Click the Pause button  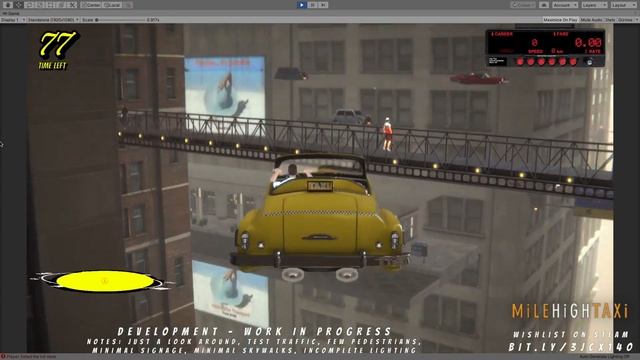[312, 5]
